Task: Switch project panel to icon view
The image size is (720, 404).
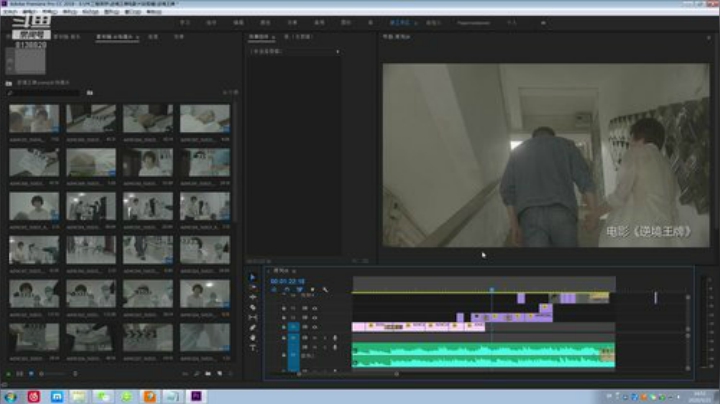Action: [x=31, y=374]
